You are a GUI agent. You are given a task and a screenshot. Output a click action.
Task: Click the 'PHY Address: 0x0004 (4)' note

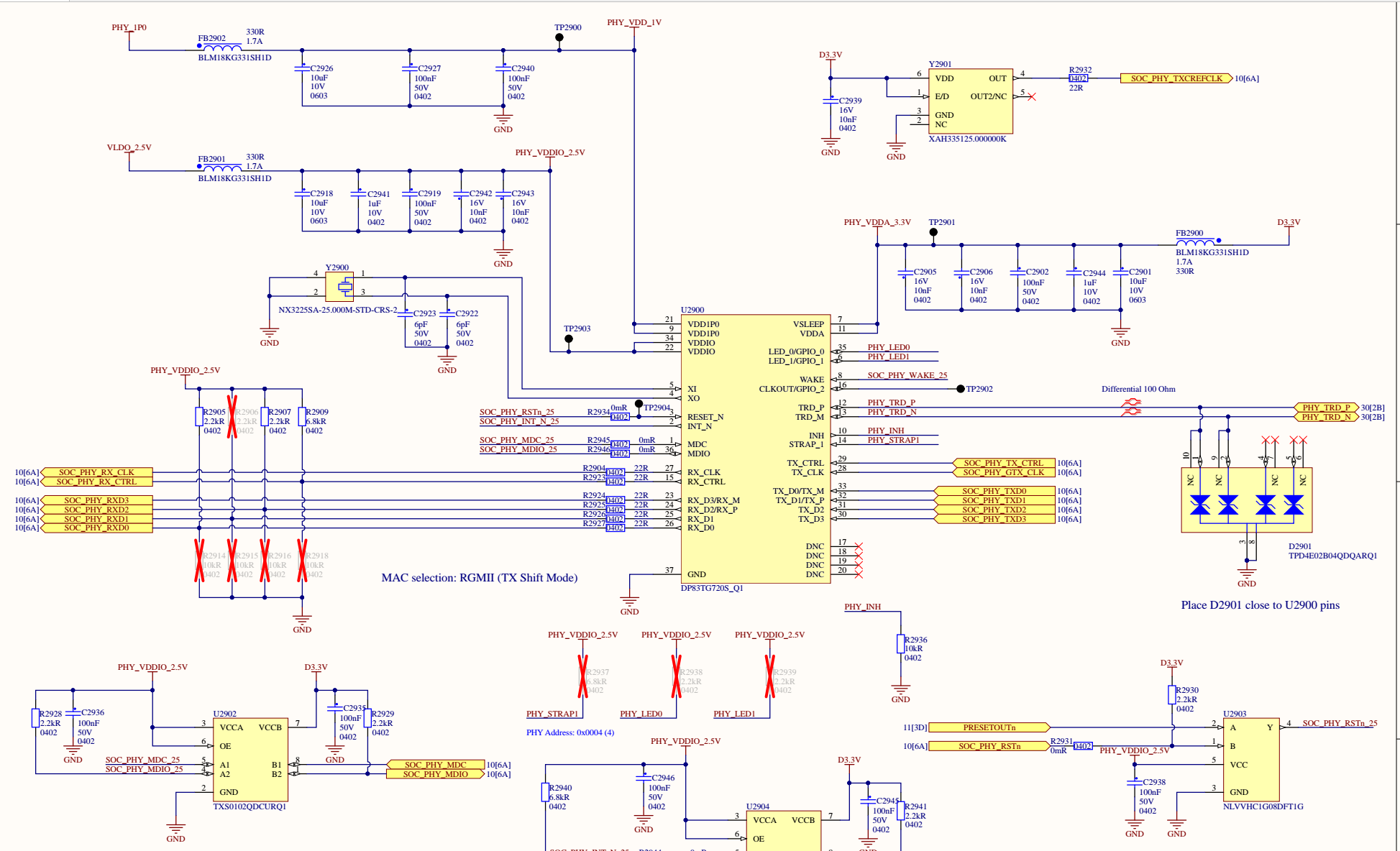(x=570, y=732)
